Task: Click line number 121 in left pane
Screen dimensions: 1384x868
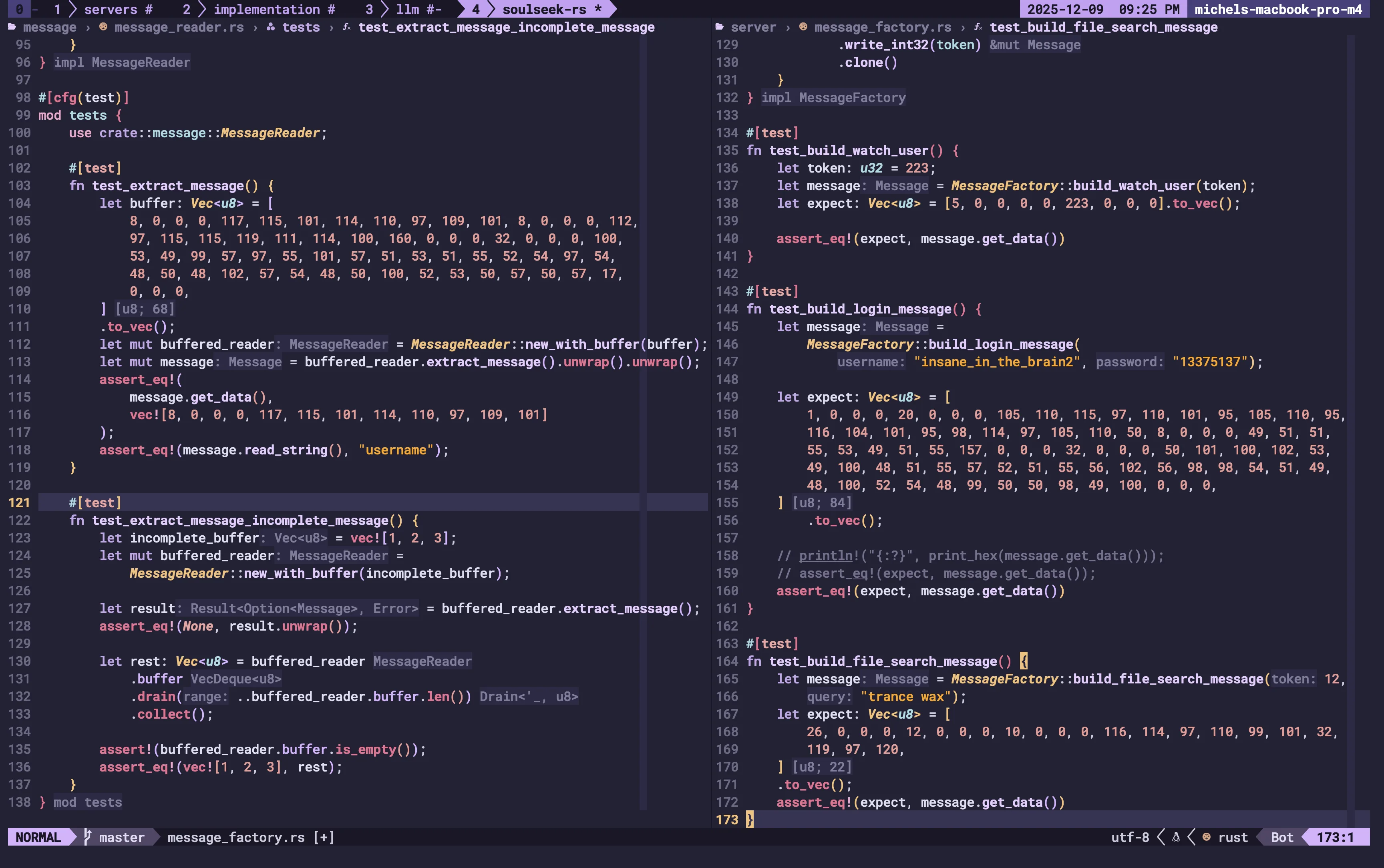Action: coord(19,502)
